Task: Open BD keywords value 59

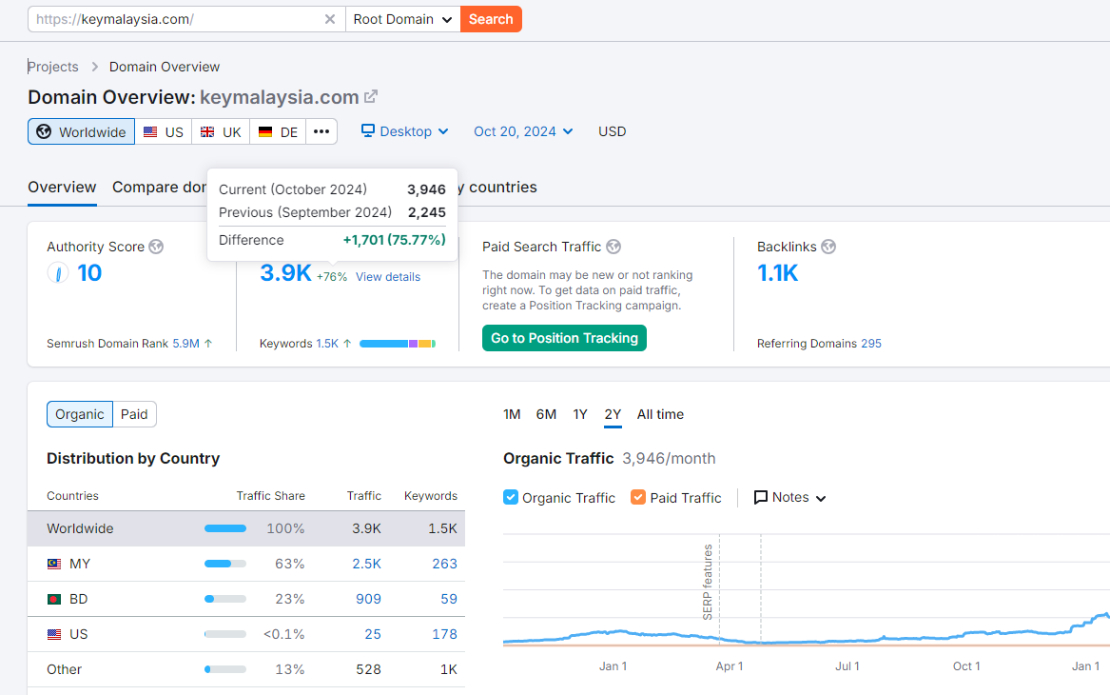Action: point(449,599)
